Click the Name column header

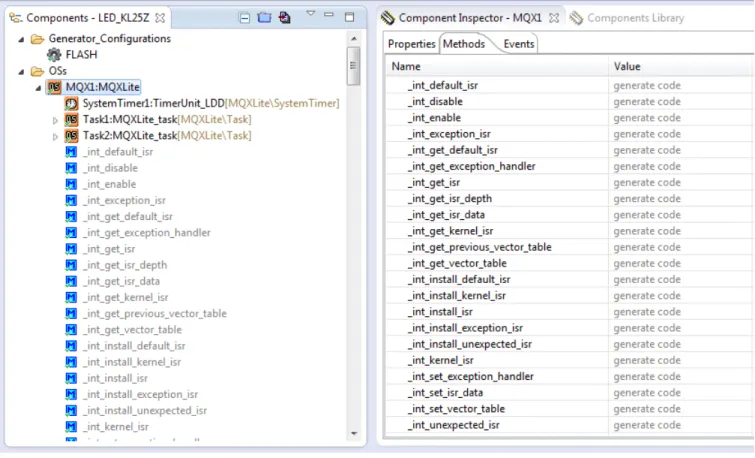click(497, 66)
